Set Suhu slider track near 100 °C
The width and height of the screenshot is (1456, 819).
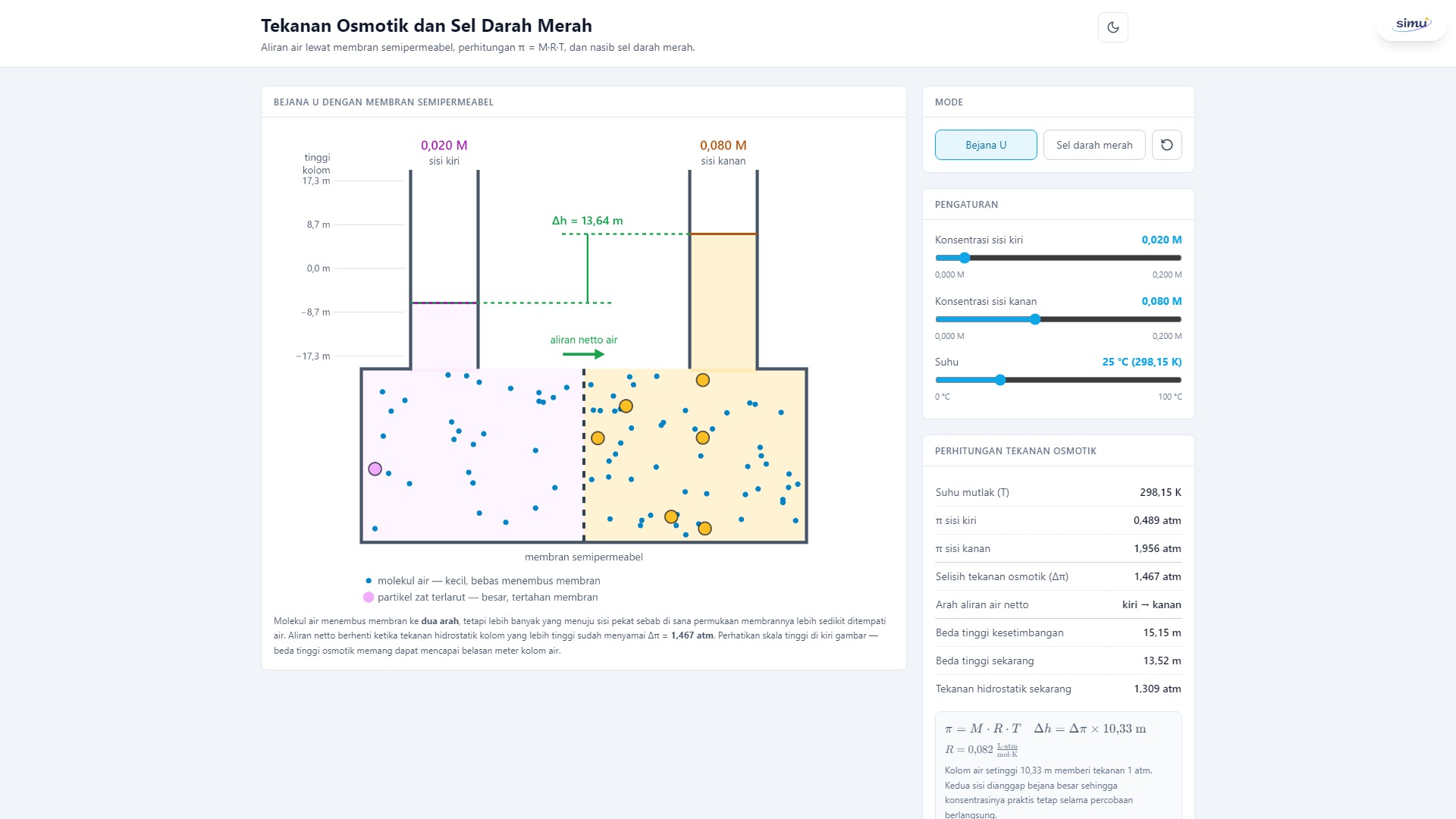(1178, 380)
